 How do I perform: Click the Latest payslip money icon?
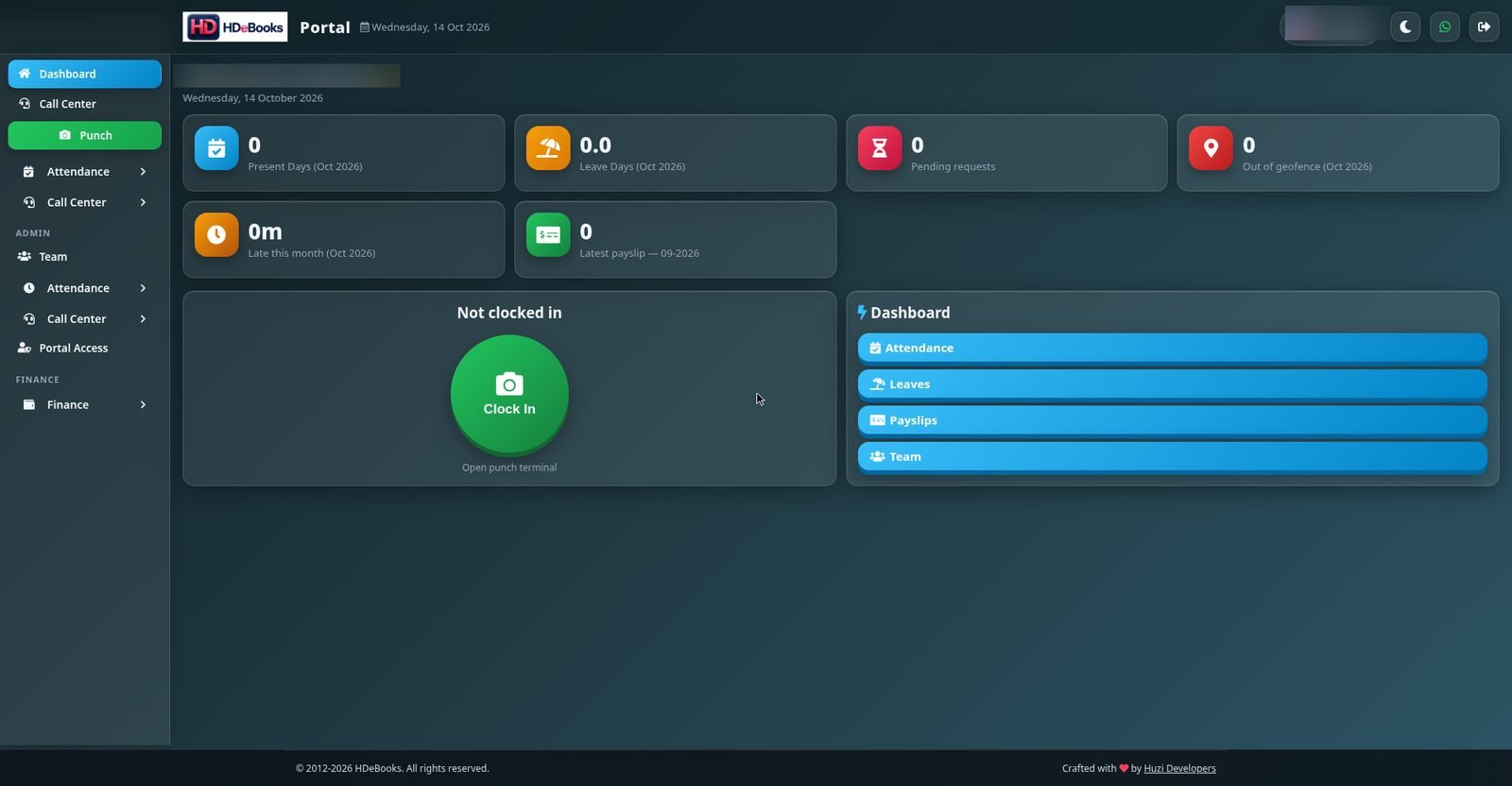548,234
